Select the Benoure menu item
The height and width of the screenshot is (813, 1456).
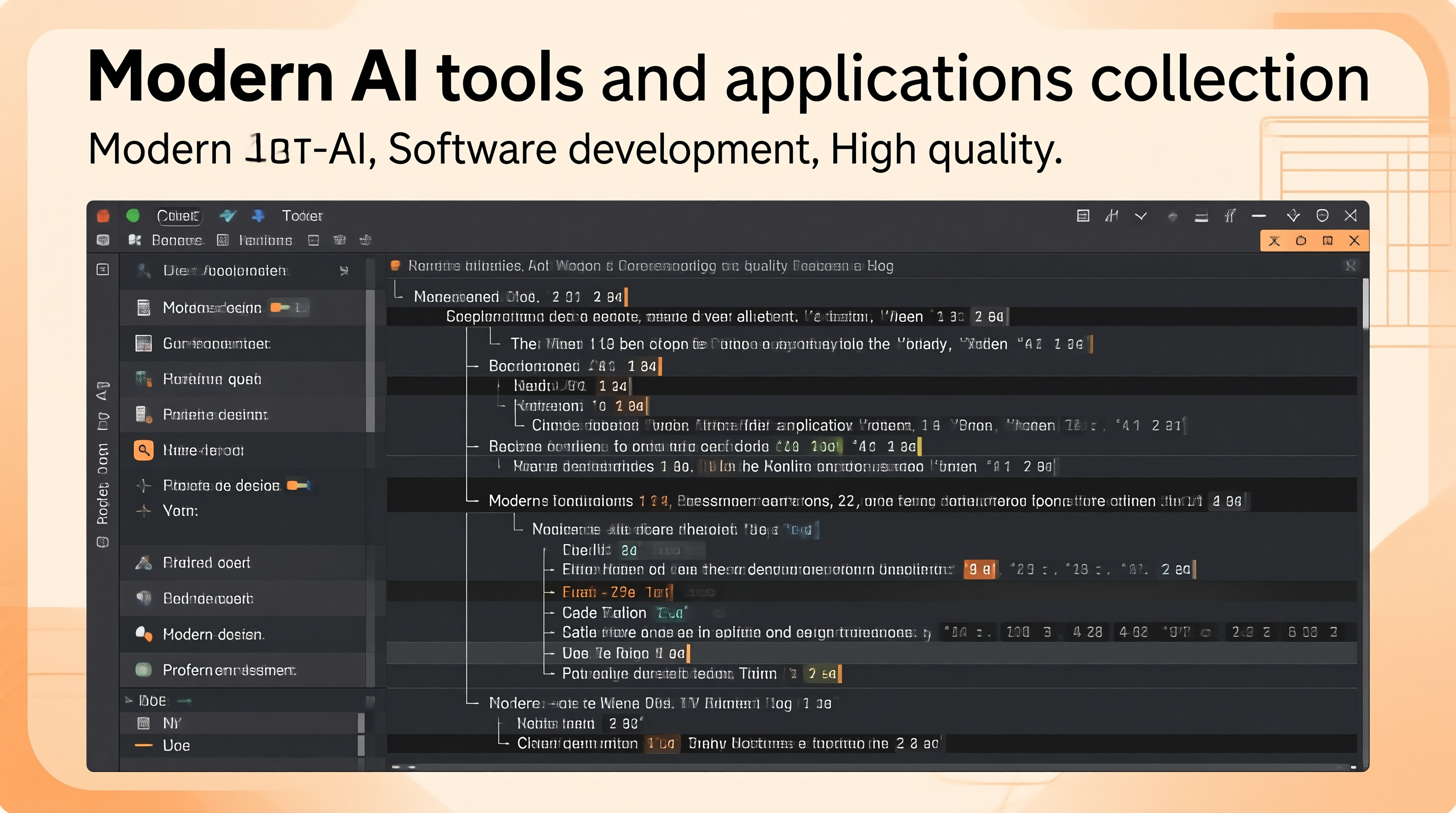(177, 240)
